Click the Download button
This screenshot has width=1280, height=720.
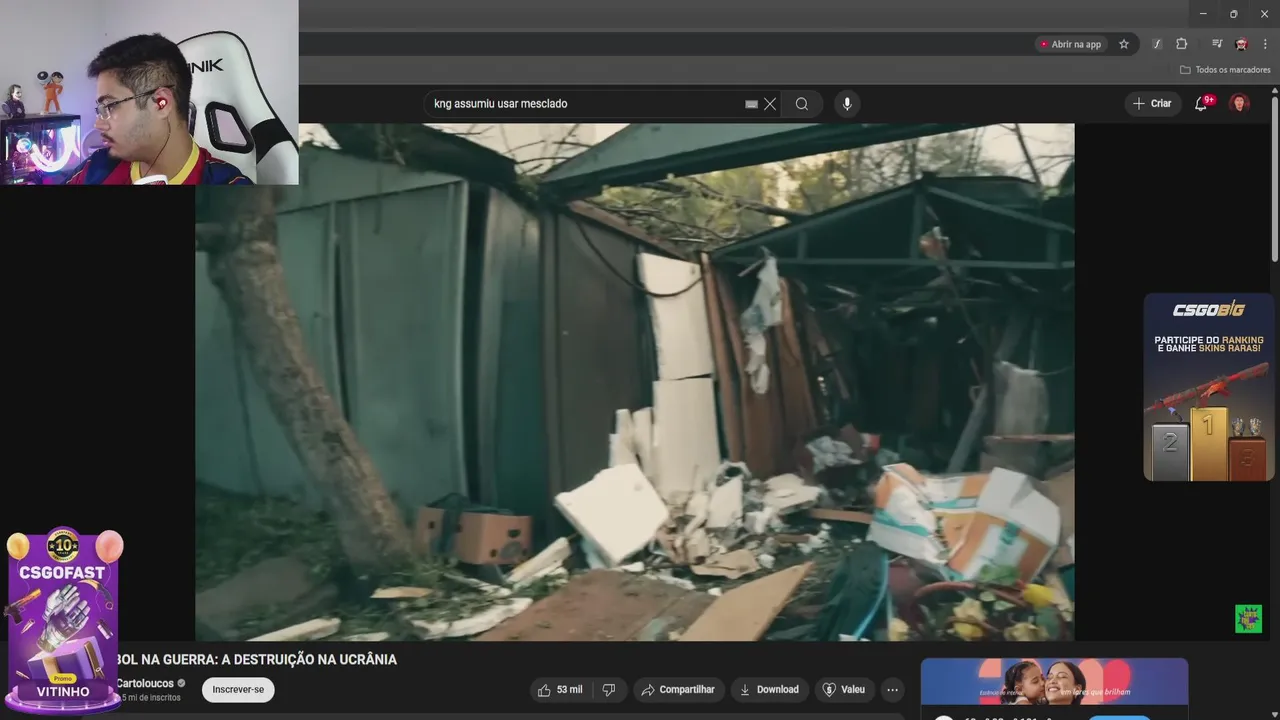(x=769, y=690)
